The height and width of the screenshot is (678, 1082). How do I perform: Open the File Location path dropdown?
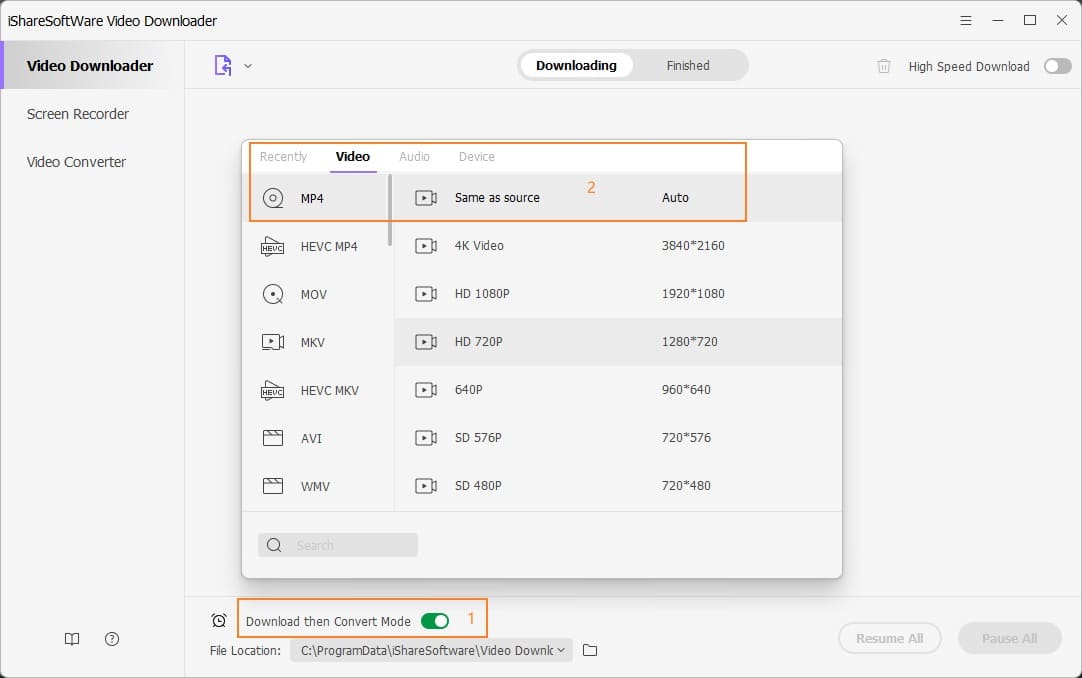(x=559, y=650)
